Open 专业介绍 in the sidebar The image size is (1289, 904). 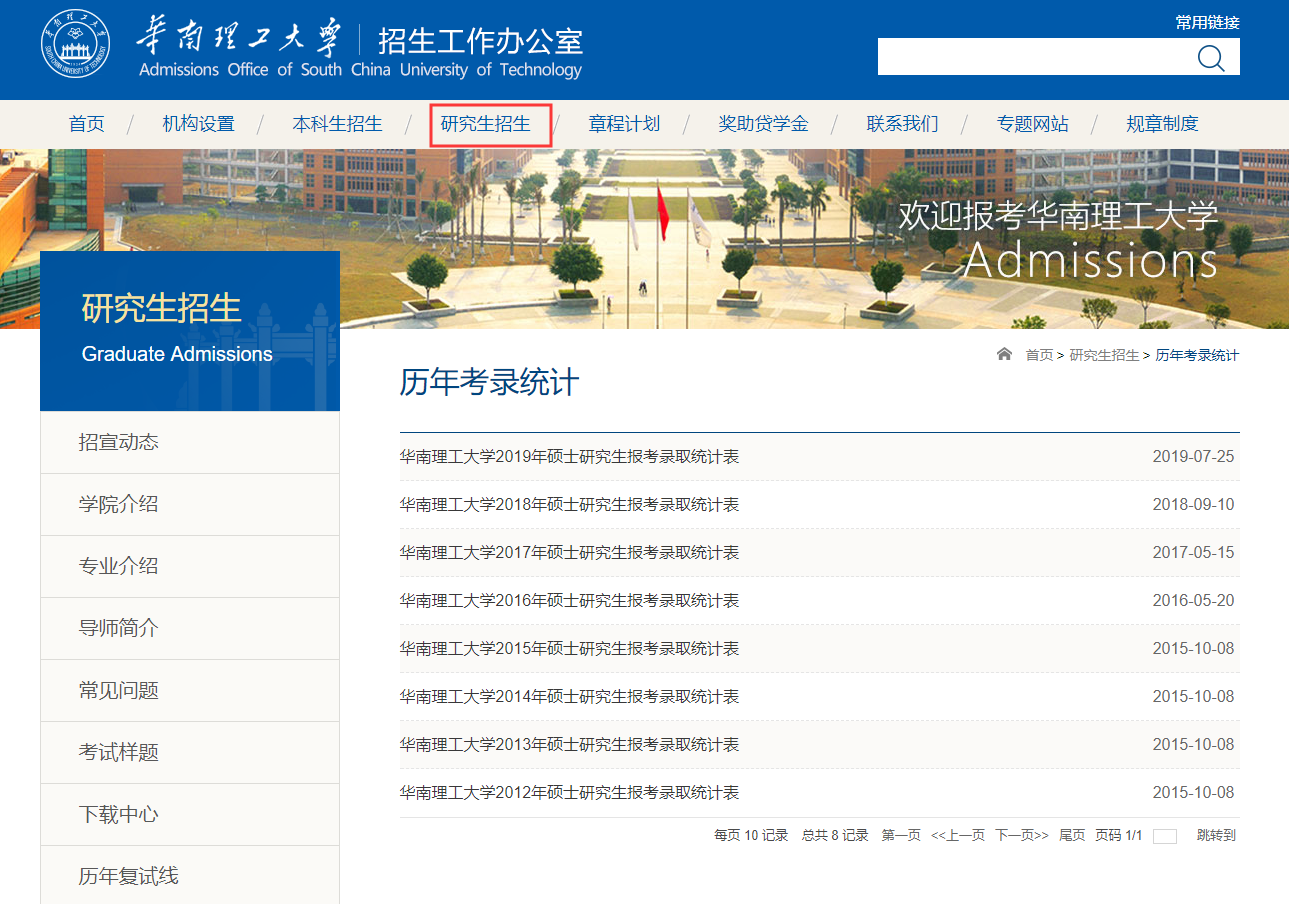pos(190,566)
